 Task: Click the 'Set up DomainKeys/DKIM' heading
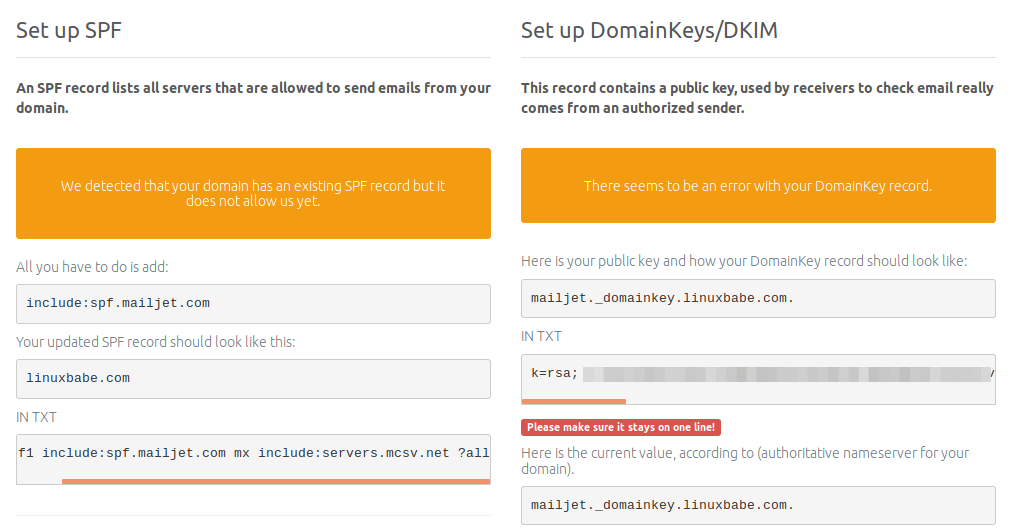point(649,30)
